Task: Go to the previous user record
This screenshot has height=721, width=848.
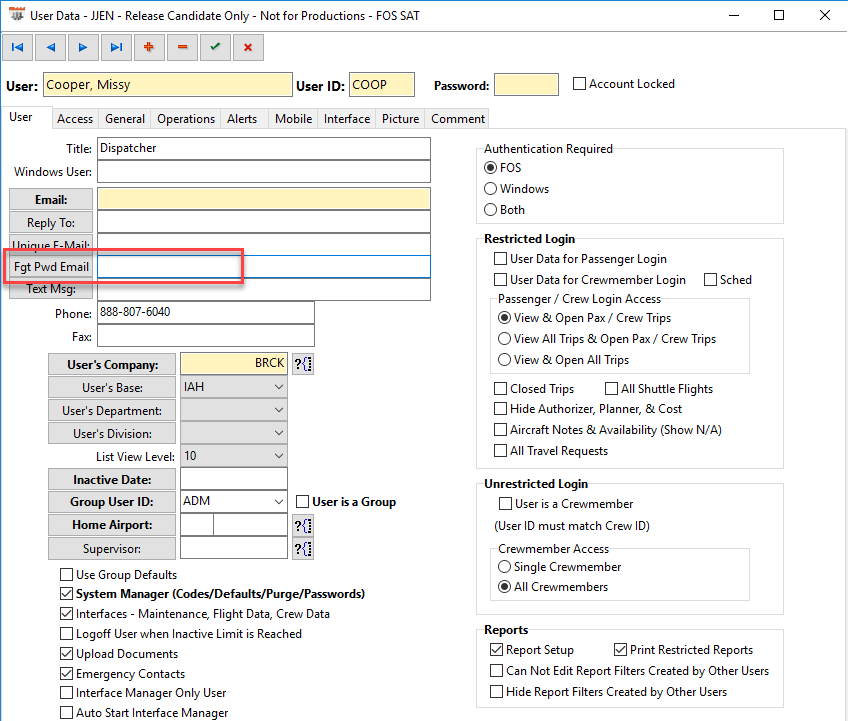Action: click(x=50, y=48)
